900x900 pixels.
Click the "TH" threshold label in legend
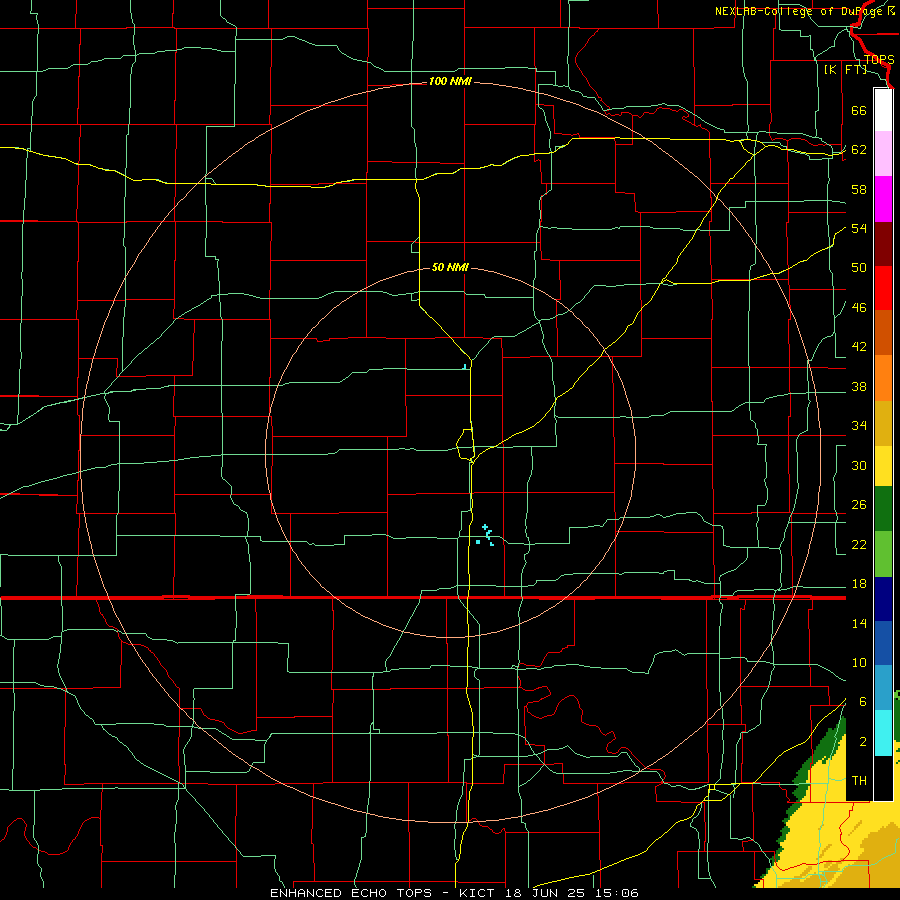click(x=859, y=780)
